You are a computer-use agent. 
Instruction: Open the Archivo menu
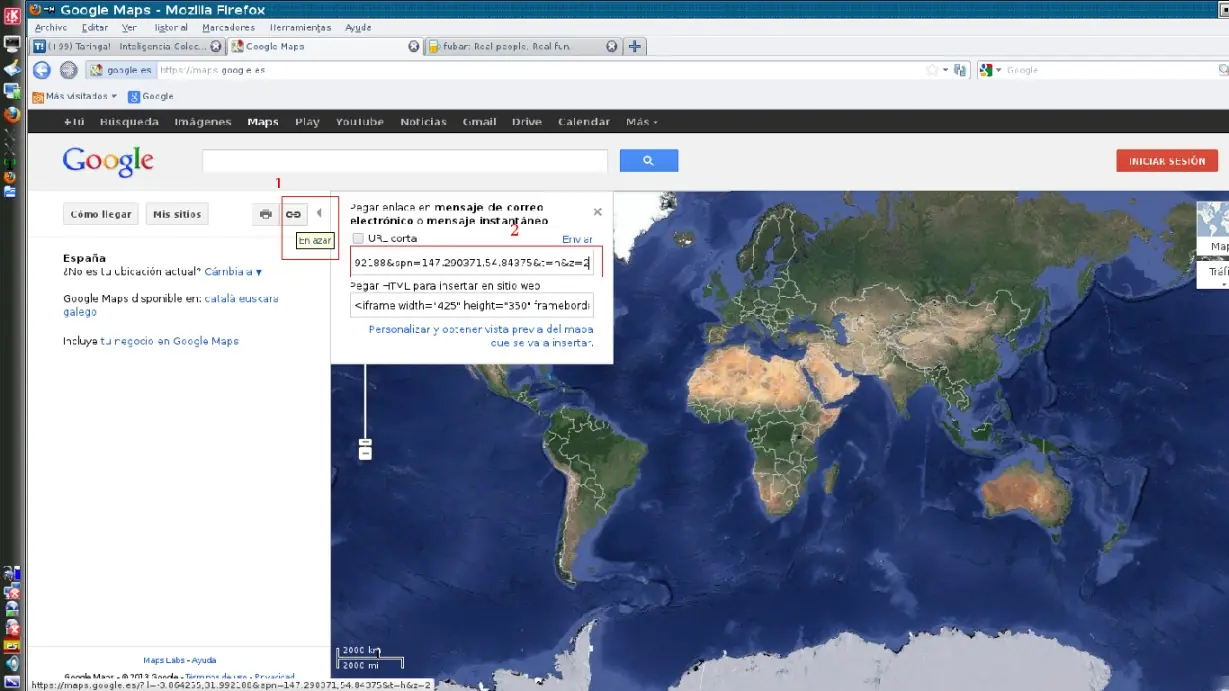click(51, 28)
